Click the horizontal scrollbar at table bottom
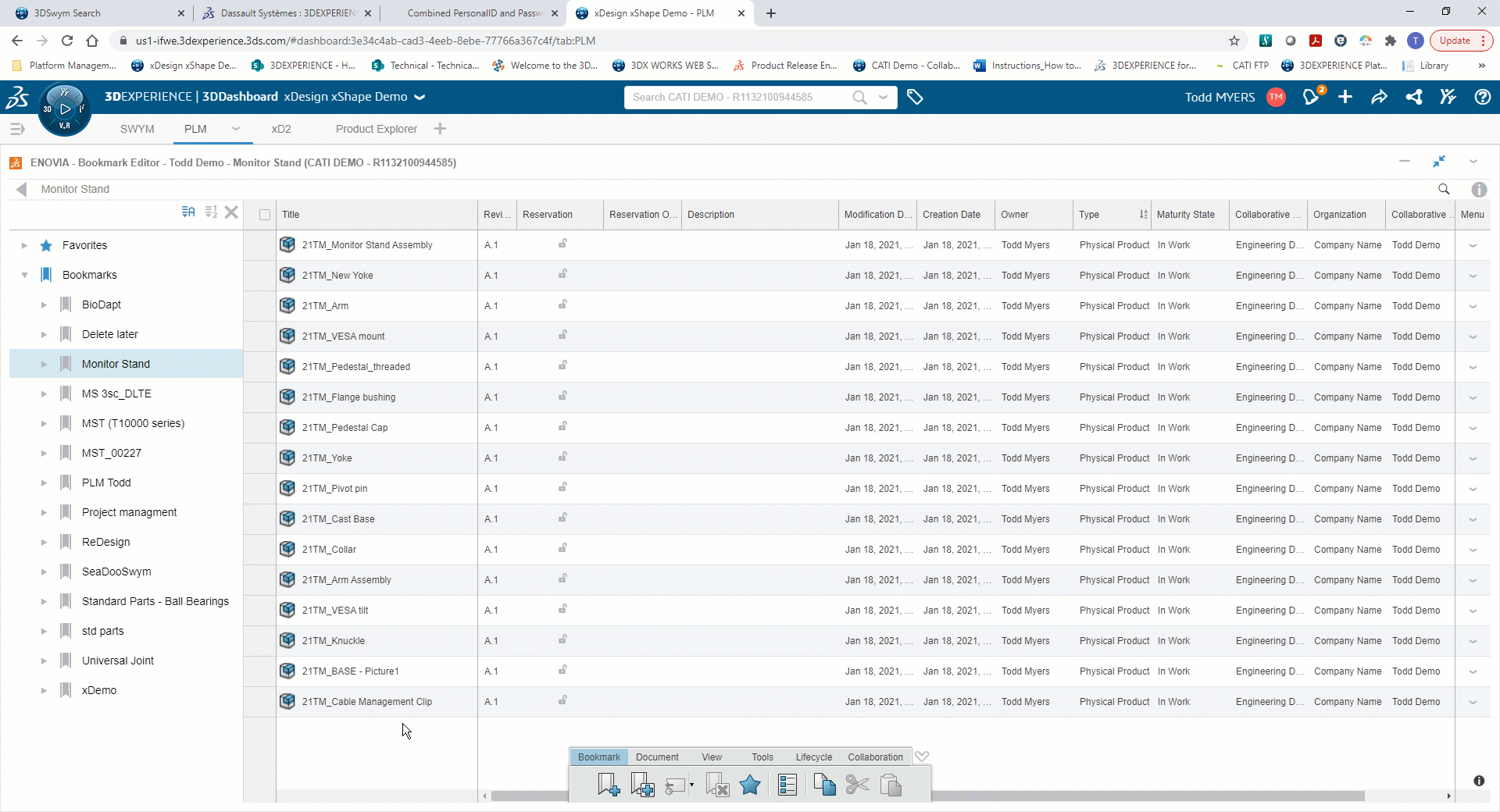This screenshot has height=812, width=1500. 927,796
